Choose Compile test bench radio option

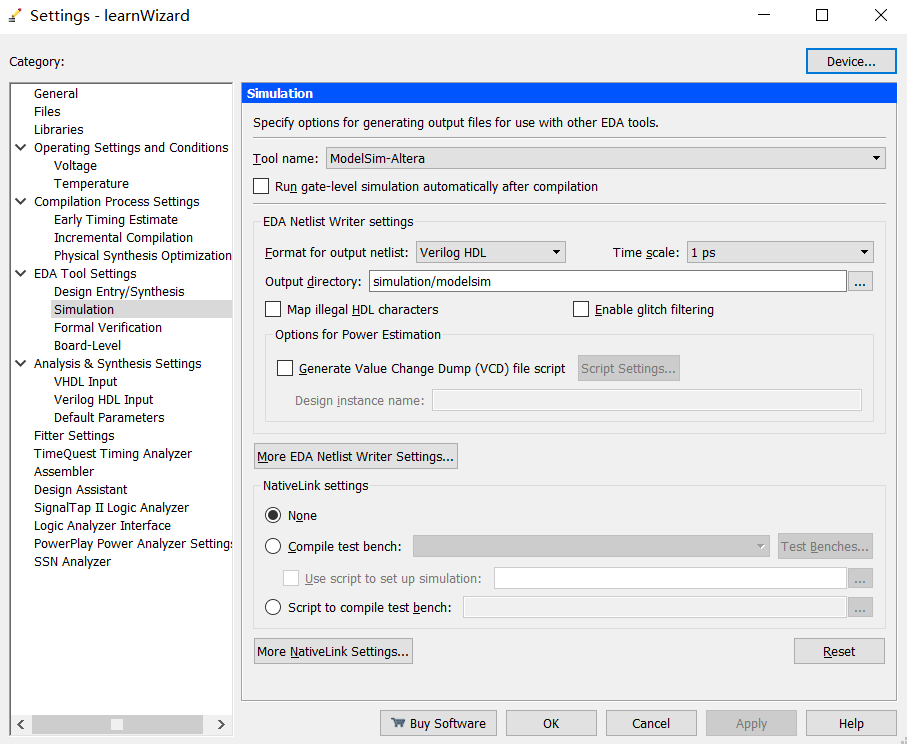tap(273, 546)
